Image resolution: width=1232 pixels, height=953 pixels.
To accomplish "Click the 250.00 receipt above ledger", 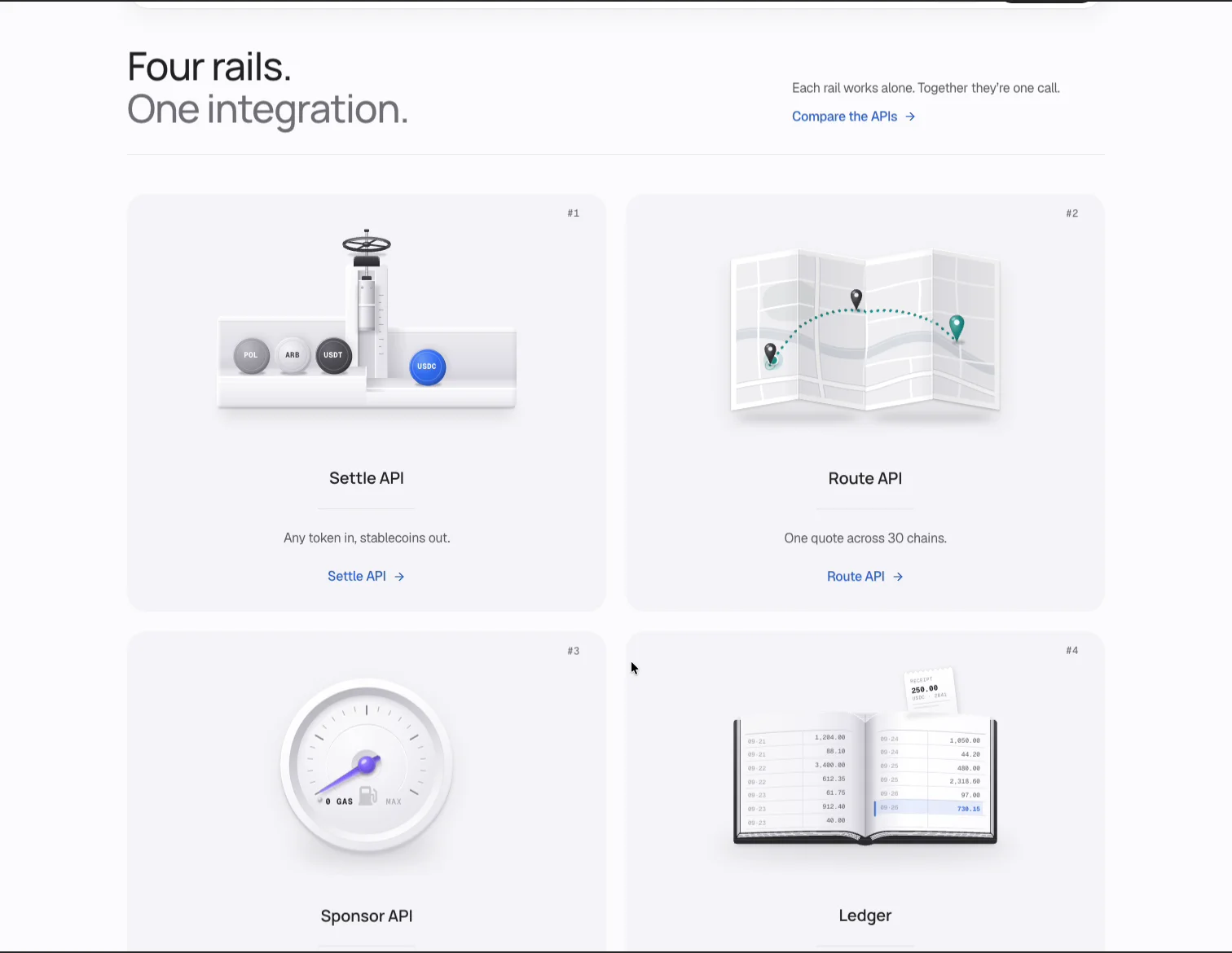I will (930, 691).
